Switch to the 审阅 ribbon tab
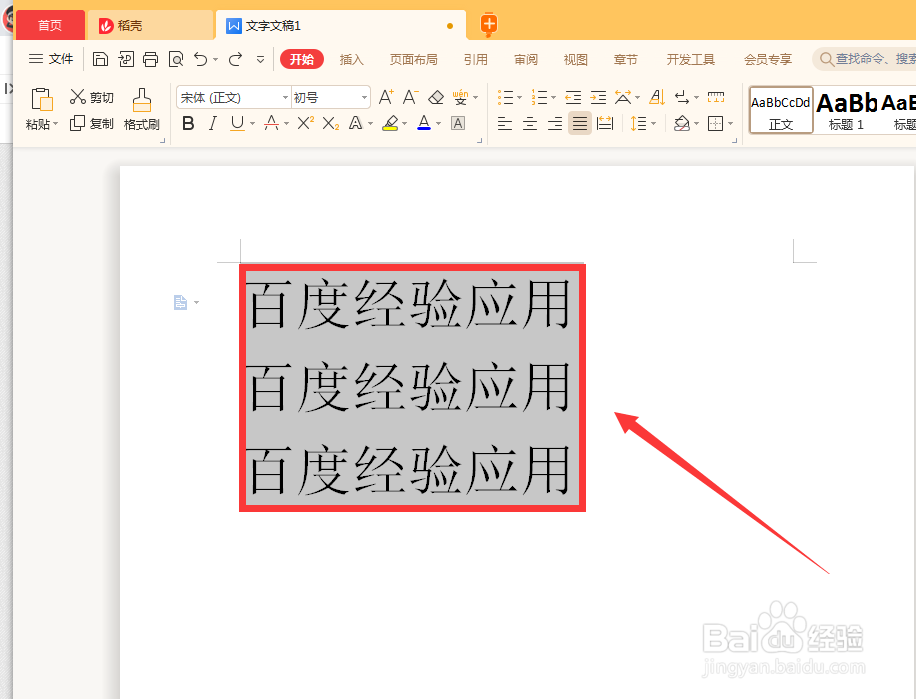The image size is (916, 699). pos(526,60)
